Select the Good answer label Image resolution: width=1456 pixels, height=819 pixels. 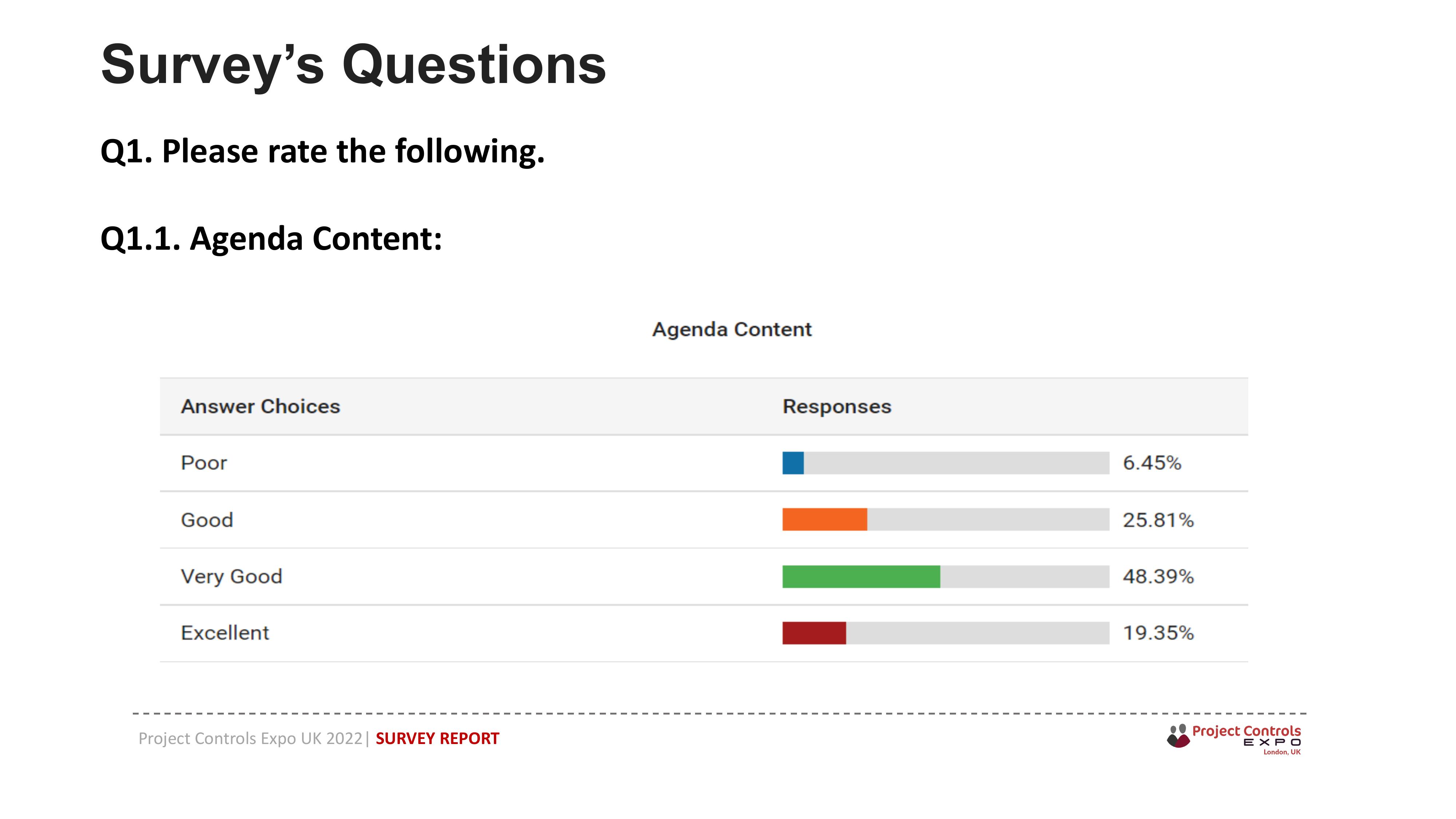tap(207, 520)
